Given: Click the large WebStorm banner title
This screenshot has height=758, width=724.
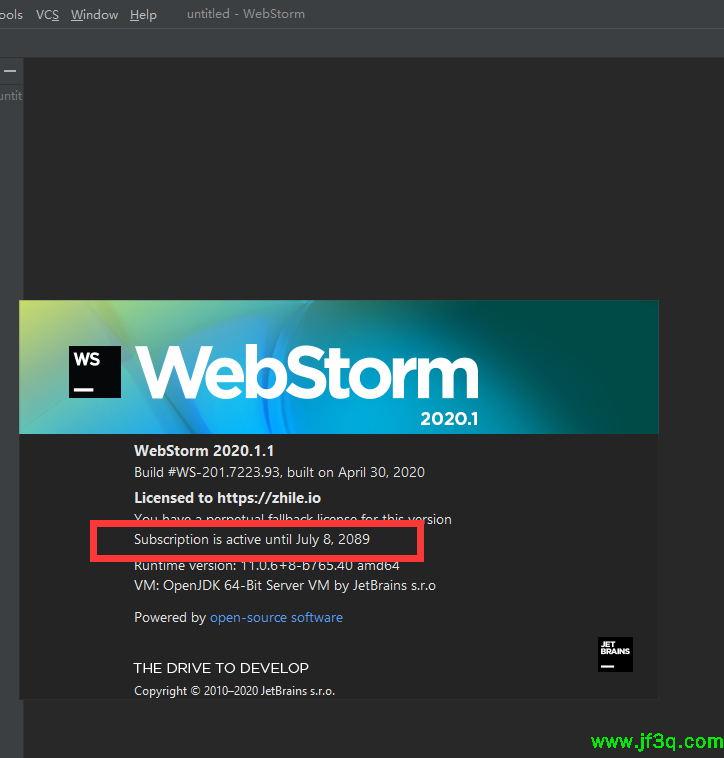Looking at the screenshot, I should click(307, 373).
